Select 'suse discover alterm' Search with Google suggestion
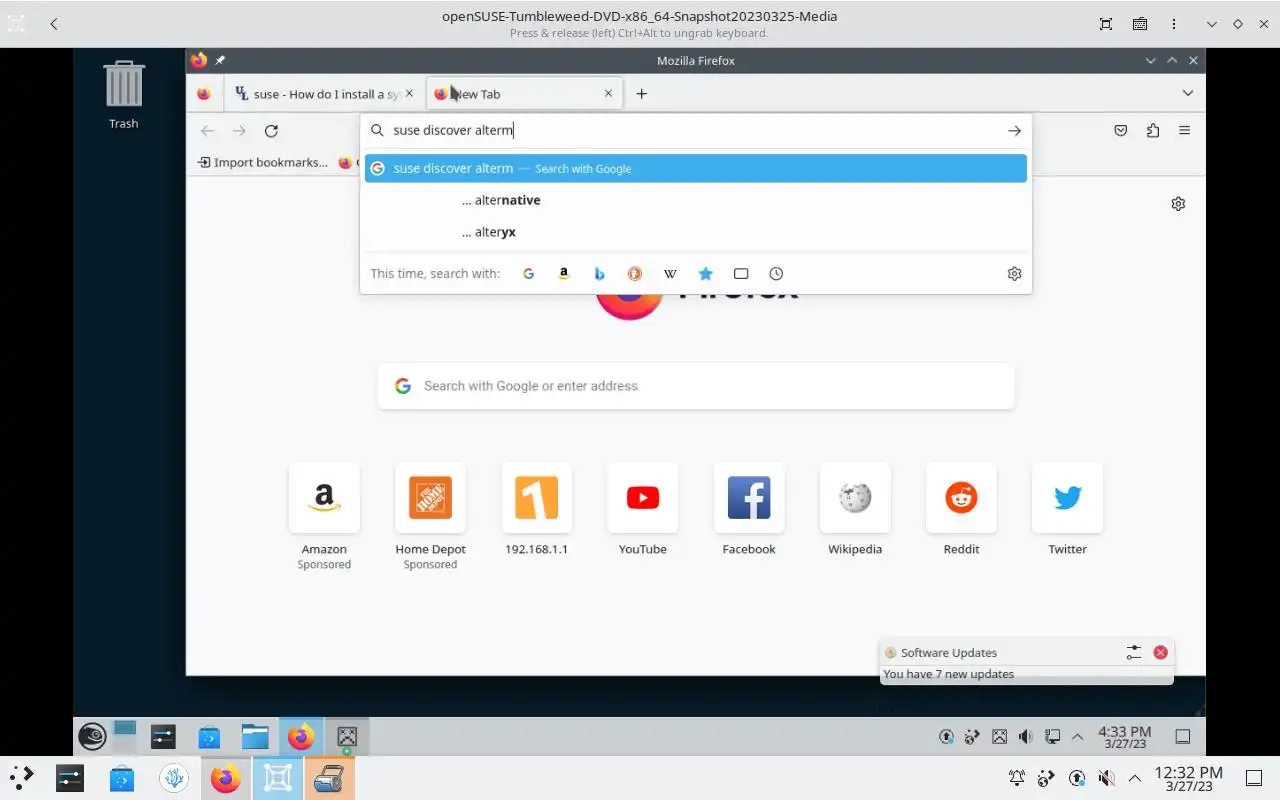The image size is (1280, 800). coord(696,169)
